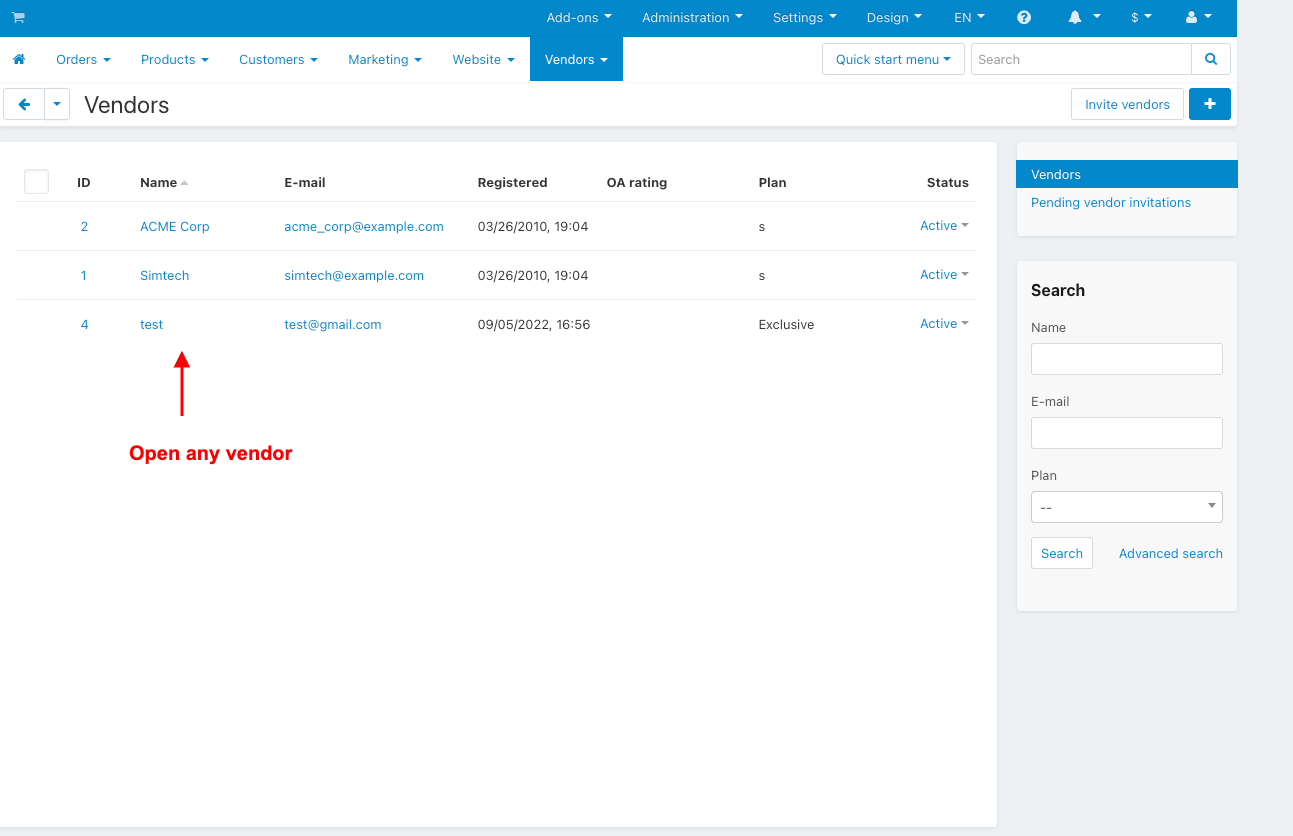Screen dimensions: 1293x836
Task: Open the notifications bell menu
Action: pyautogui.click(x=1083, y=18)
